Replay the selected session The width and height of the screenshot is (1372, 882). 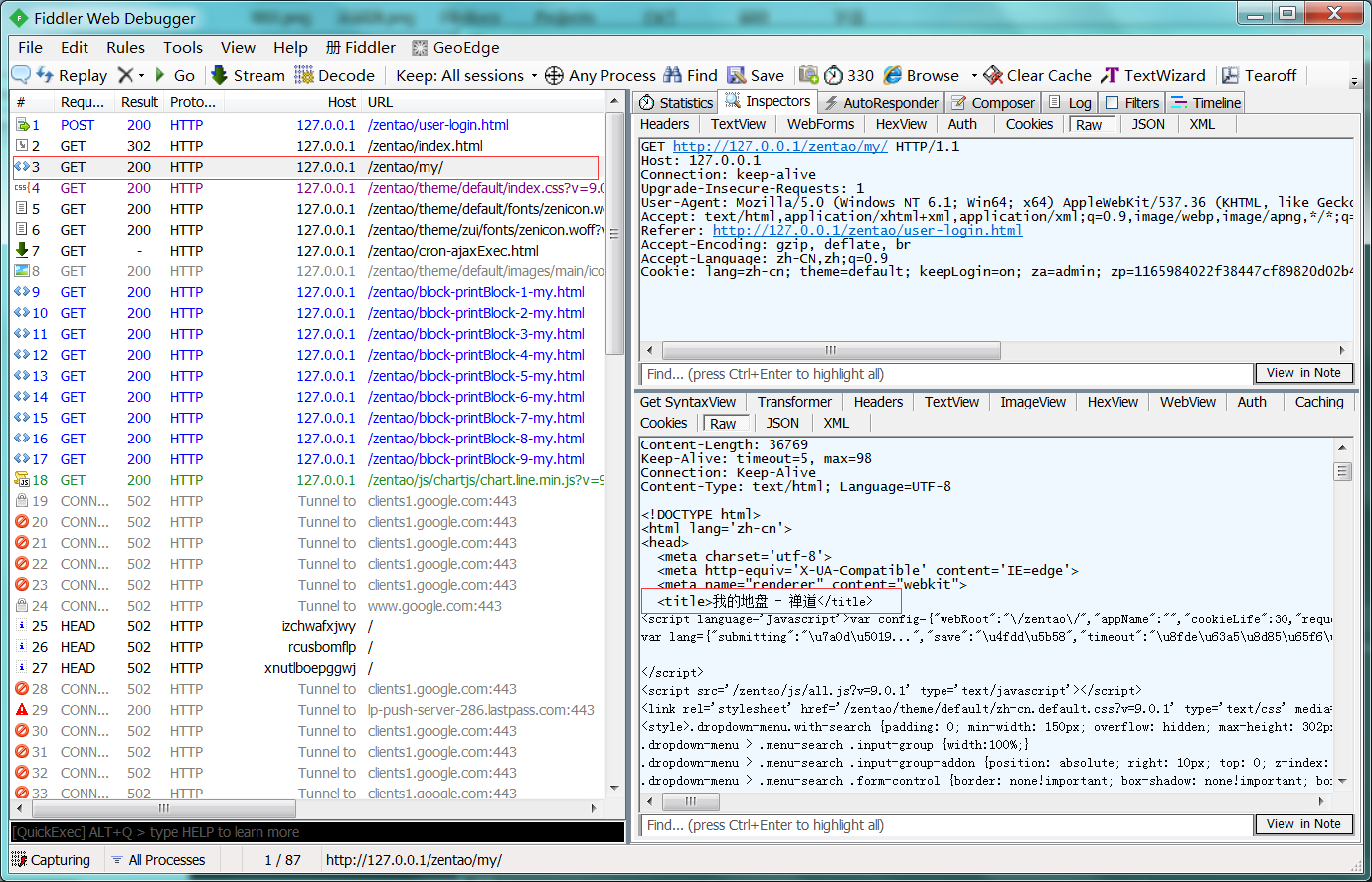pos(72,75)
